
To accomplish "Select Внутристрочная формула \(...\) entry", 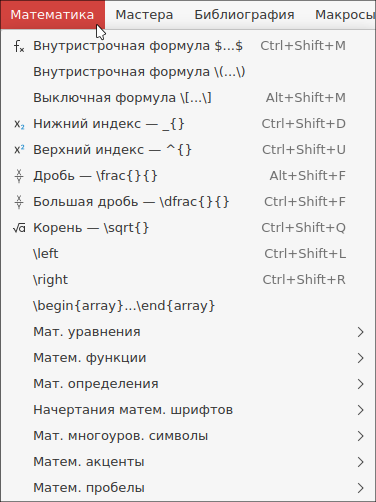I will (188, 72).
